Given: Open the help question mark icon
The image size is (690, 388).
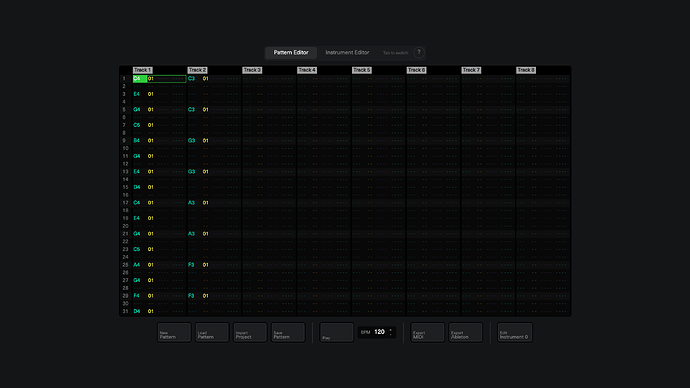Looking at the screenshot, I should [x=419, y=53].
